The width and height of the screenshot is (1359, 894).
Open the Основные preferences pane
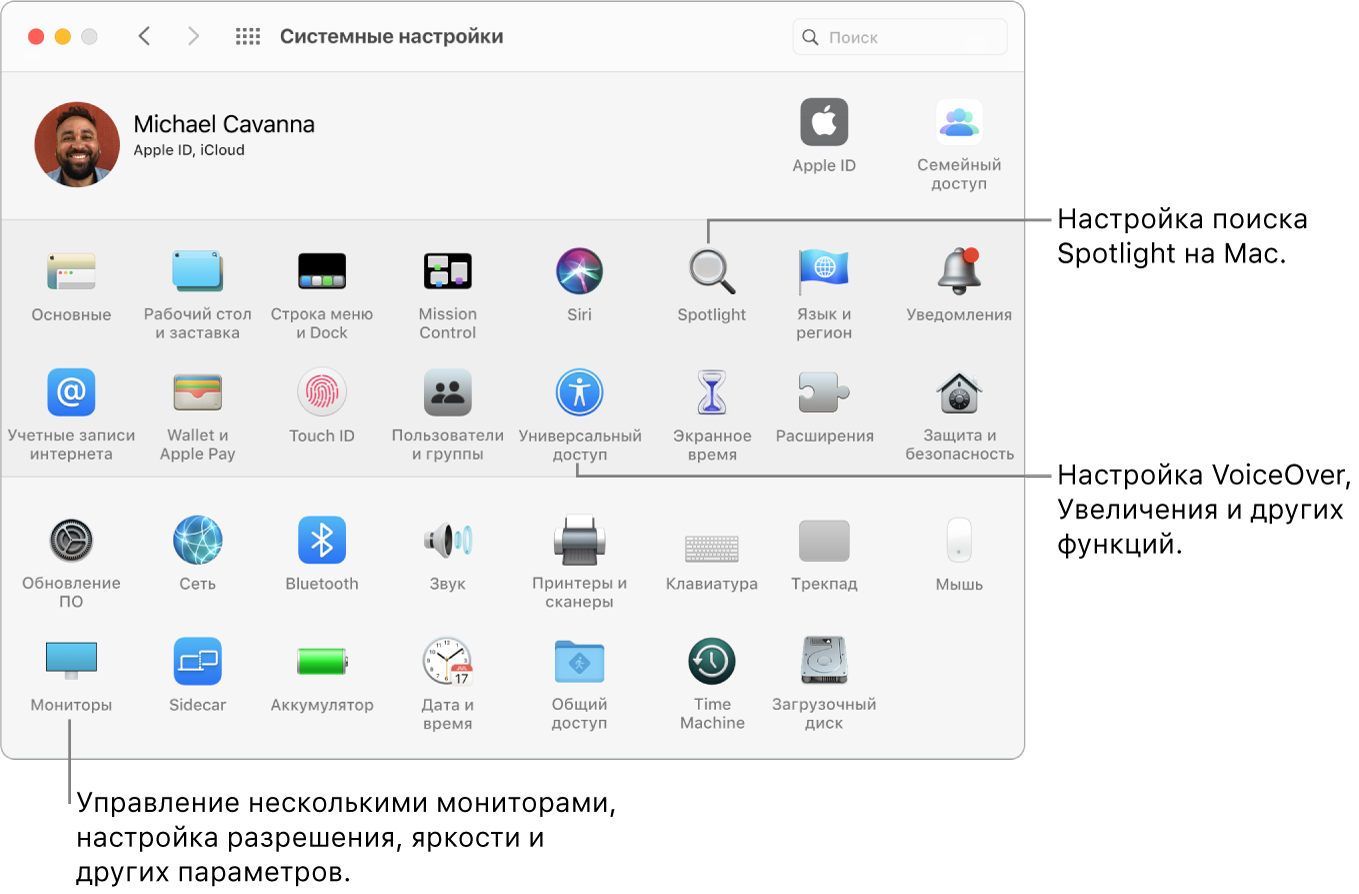point(71,271)
